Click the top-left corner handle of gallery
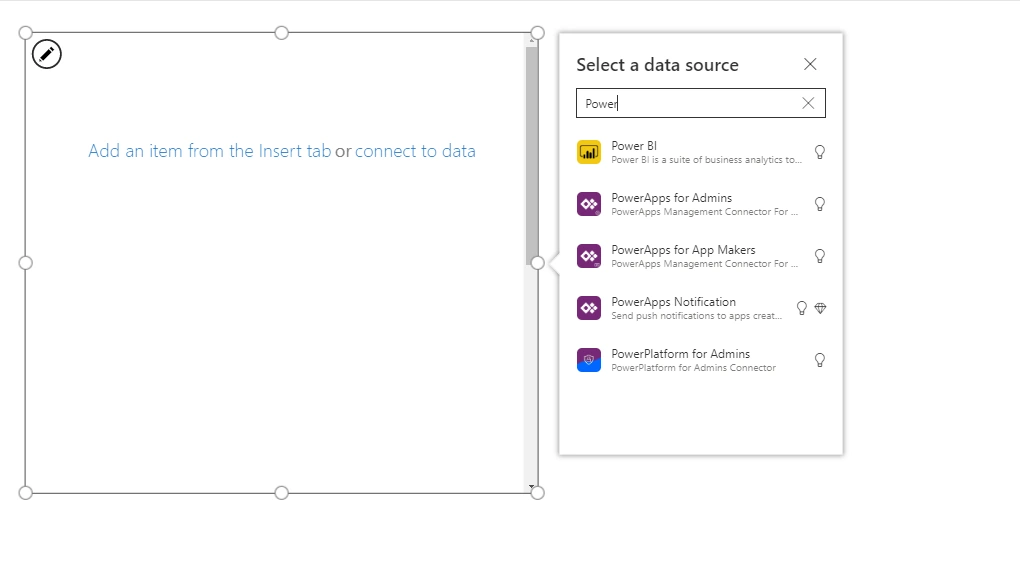 (x=25, y=33)
